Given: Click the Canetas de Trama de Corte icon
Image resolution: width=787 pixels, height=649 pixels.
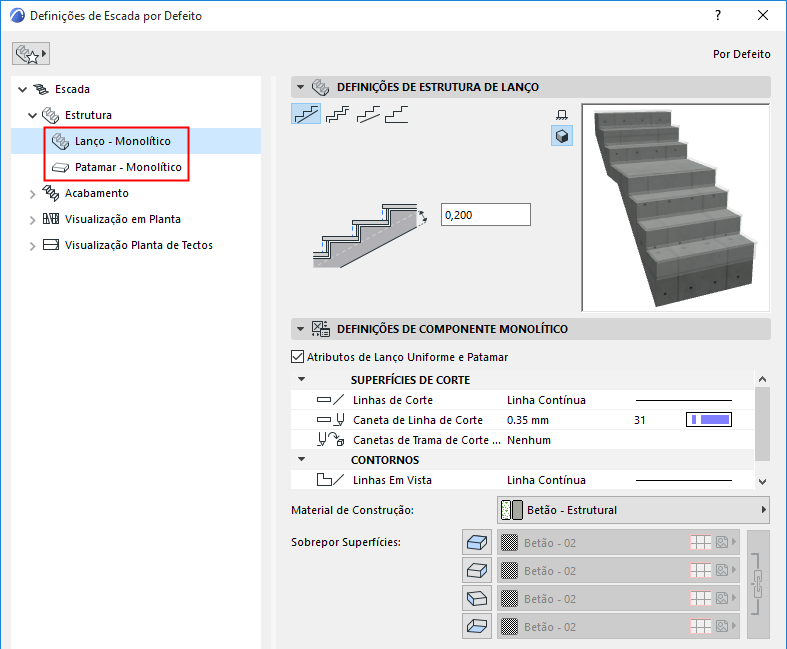Looking at the screenshot, I should pyautogui.click(x=330, y=440).
